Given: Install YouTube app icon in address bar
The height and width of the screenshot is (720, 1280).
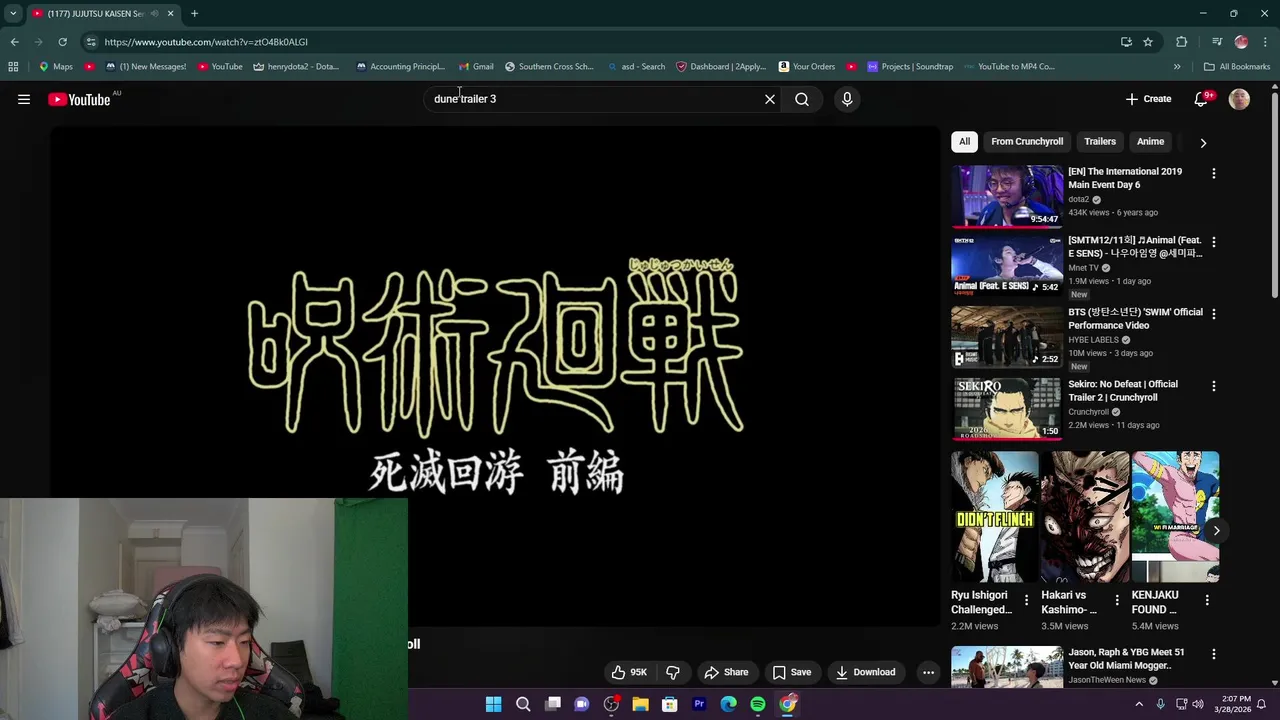Looking at the screenshot, I should [1126, 42].
